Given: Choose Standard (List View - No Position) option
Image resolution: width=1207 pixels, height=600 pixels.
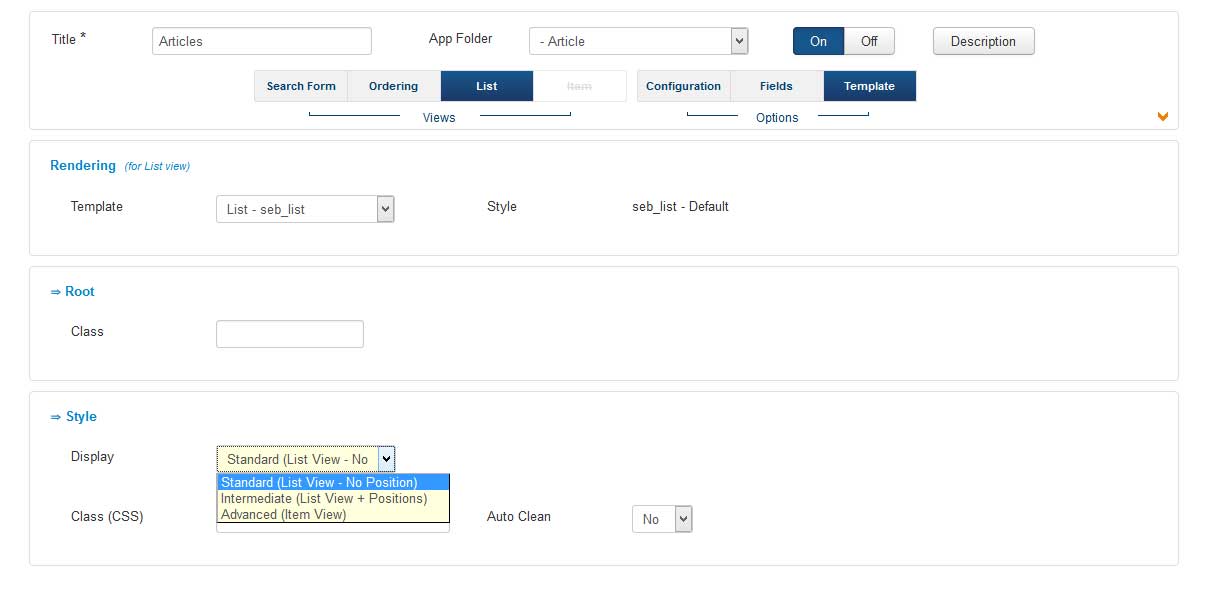Looking at the screenshot, I should click(333, 483).
